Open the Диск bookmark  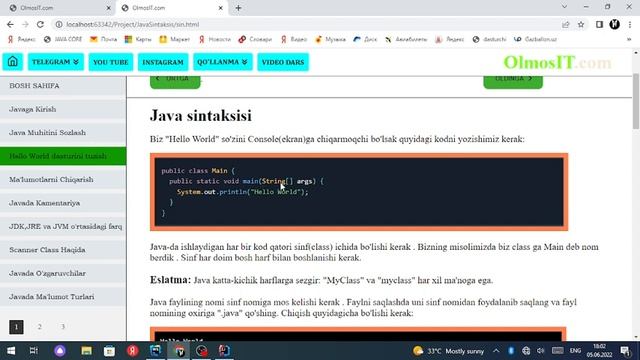[365, 40]
